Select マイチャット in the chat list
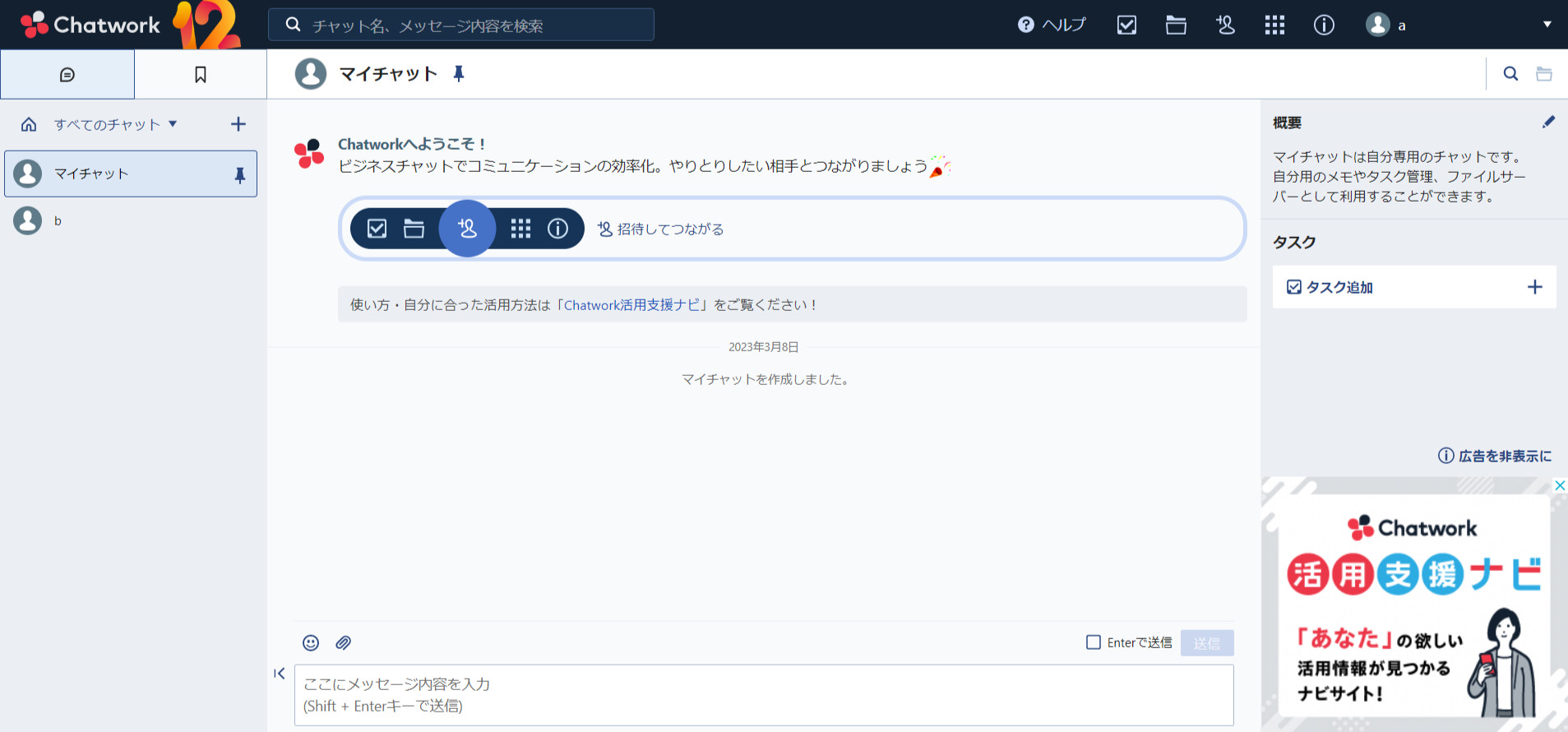This screenshot has width=1568, height=732. point(131,174)
